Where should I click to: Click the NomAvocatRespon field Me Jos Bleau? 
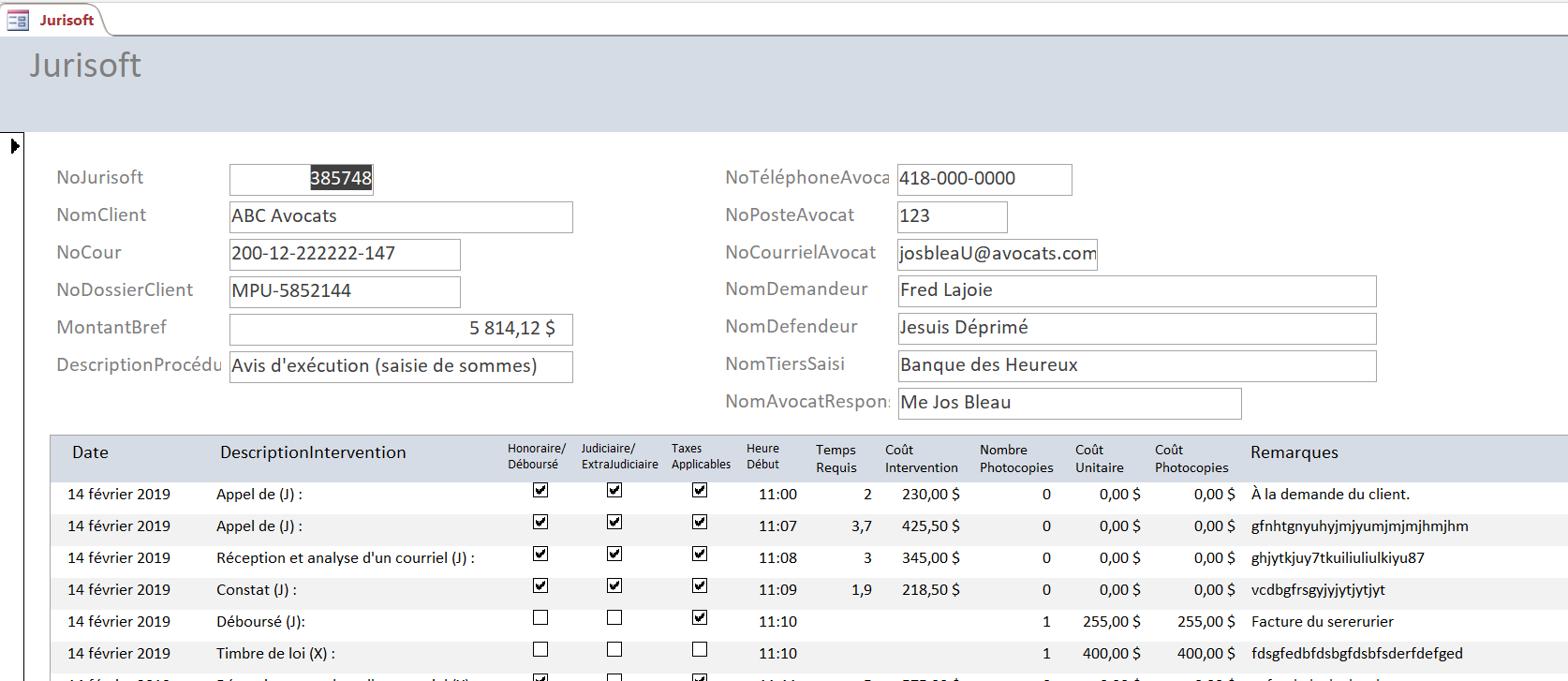pos(1070,403)
